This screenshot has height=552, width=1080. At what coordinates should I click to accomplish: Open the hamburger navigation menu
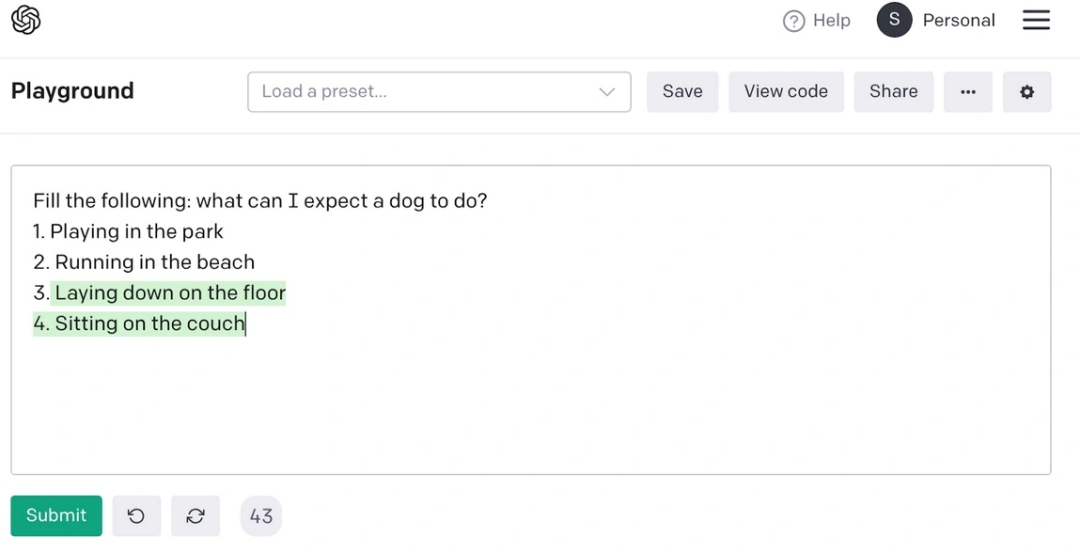coord(1036,20)
